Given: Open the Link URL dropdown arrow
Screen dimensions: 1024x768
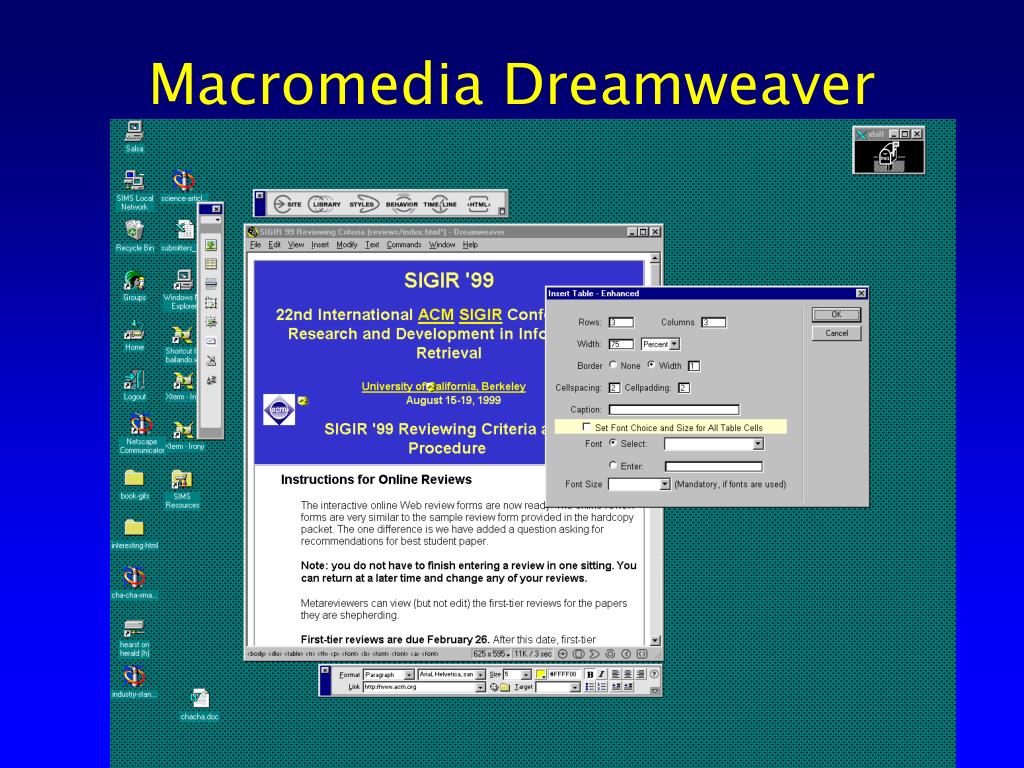Looking at the screenshot, I should coord(481,687).
